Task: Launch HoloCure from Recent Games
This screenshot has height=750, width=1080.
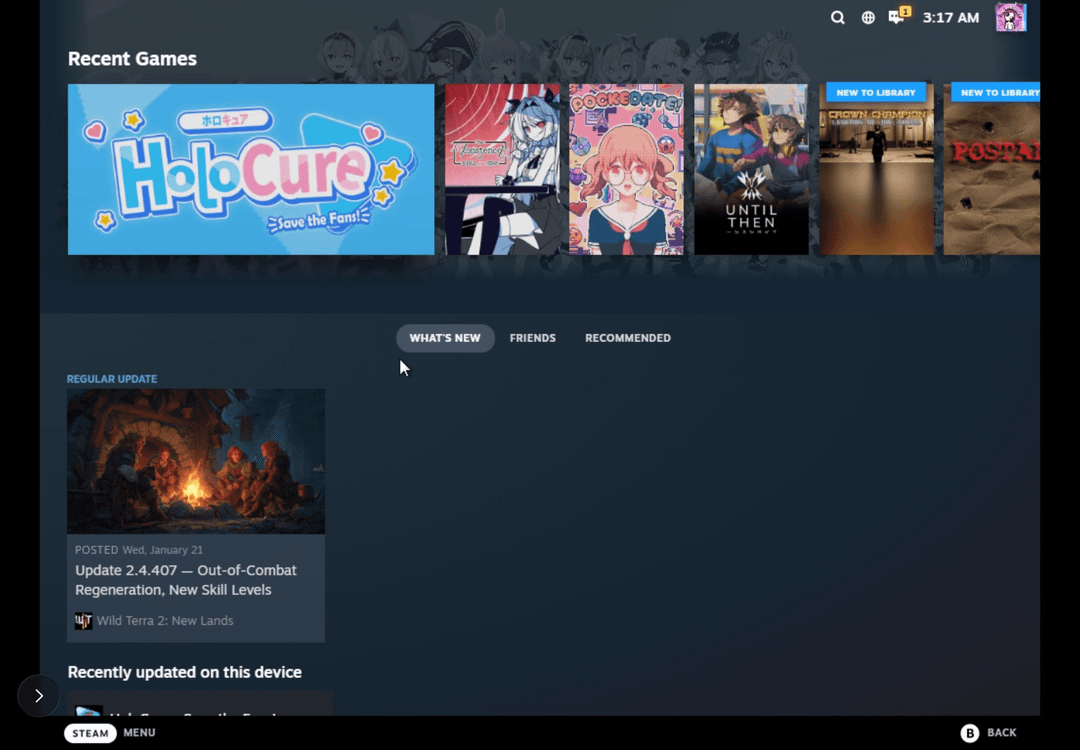Action: point(251,169)
